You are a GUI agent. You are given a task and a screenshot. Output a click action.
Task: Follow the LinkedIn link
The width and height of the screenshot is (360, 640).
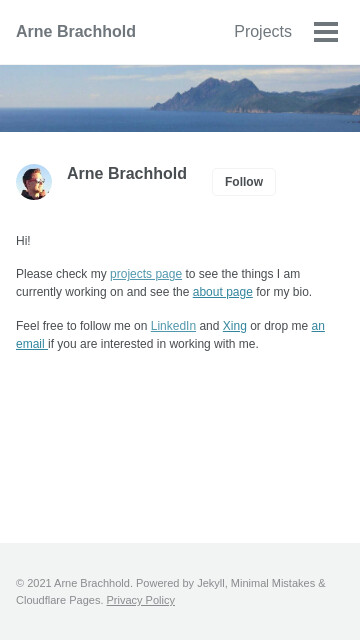point(173,326)
